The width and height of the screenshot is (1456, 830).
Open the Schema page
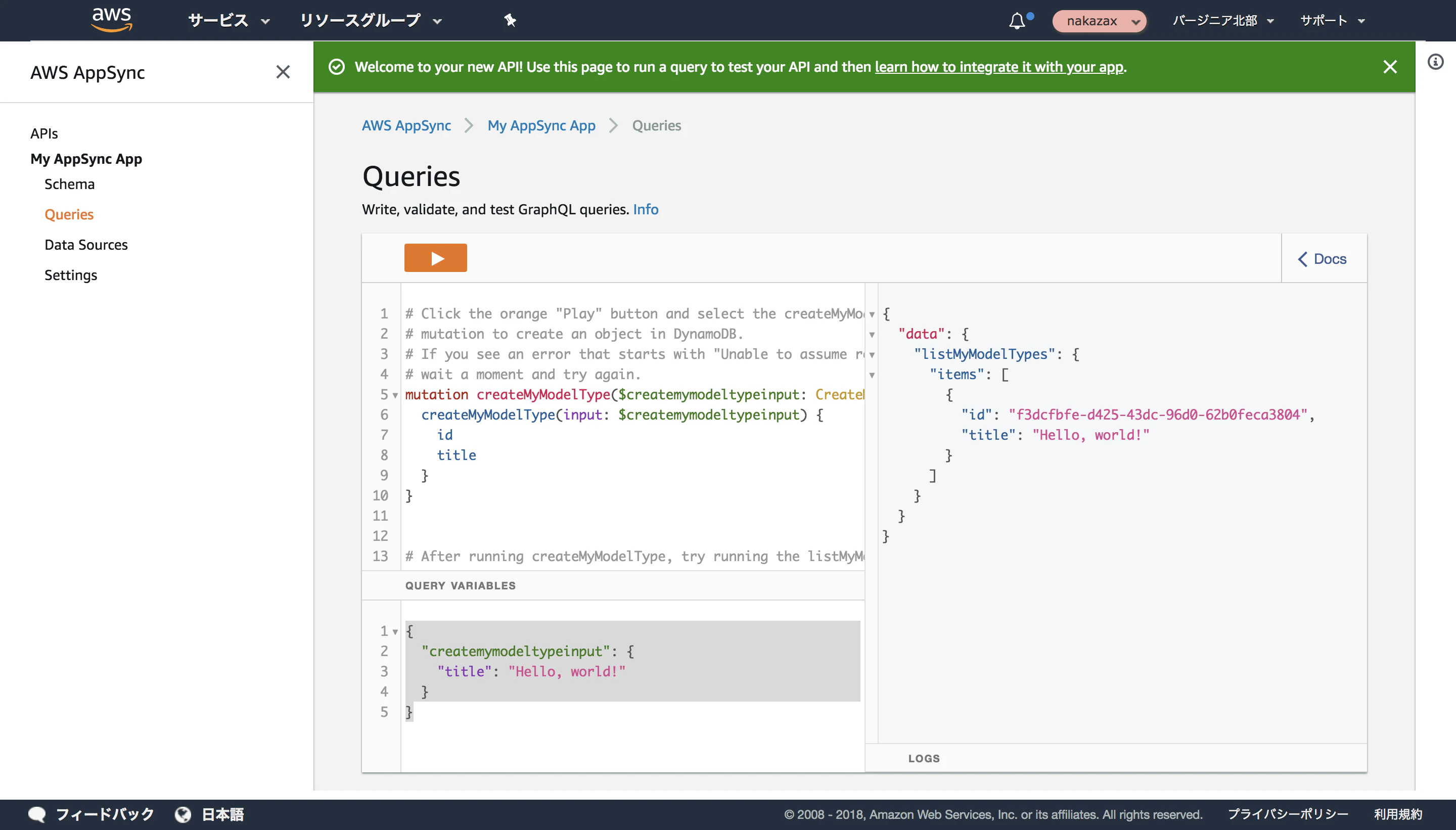click(70, 184)
